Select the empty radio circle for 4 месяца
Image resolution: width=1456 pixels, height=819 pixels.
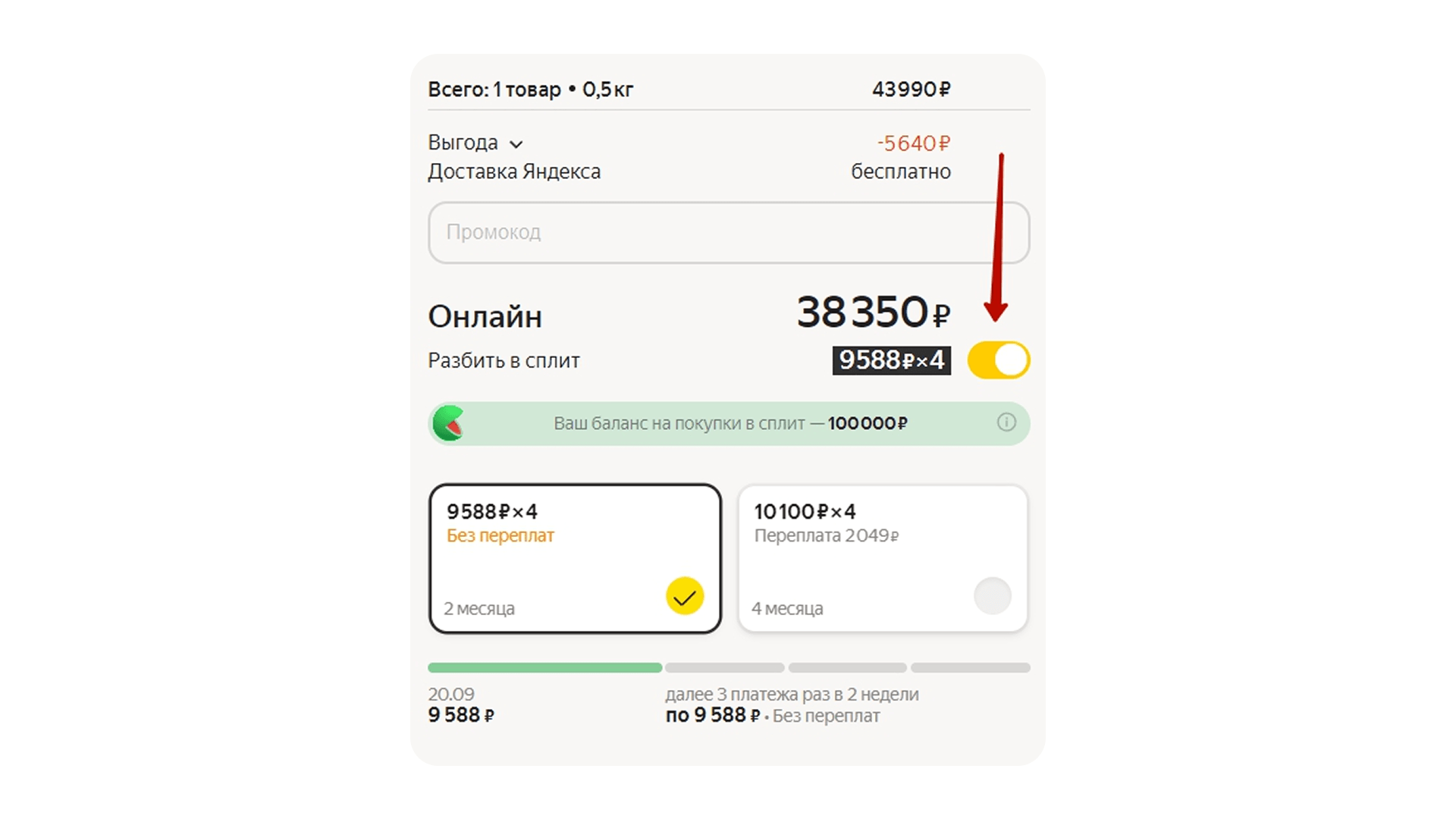(x=992, y=596)
